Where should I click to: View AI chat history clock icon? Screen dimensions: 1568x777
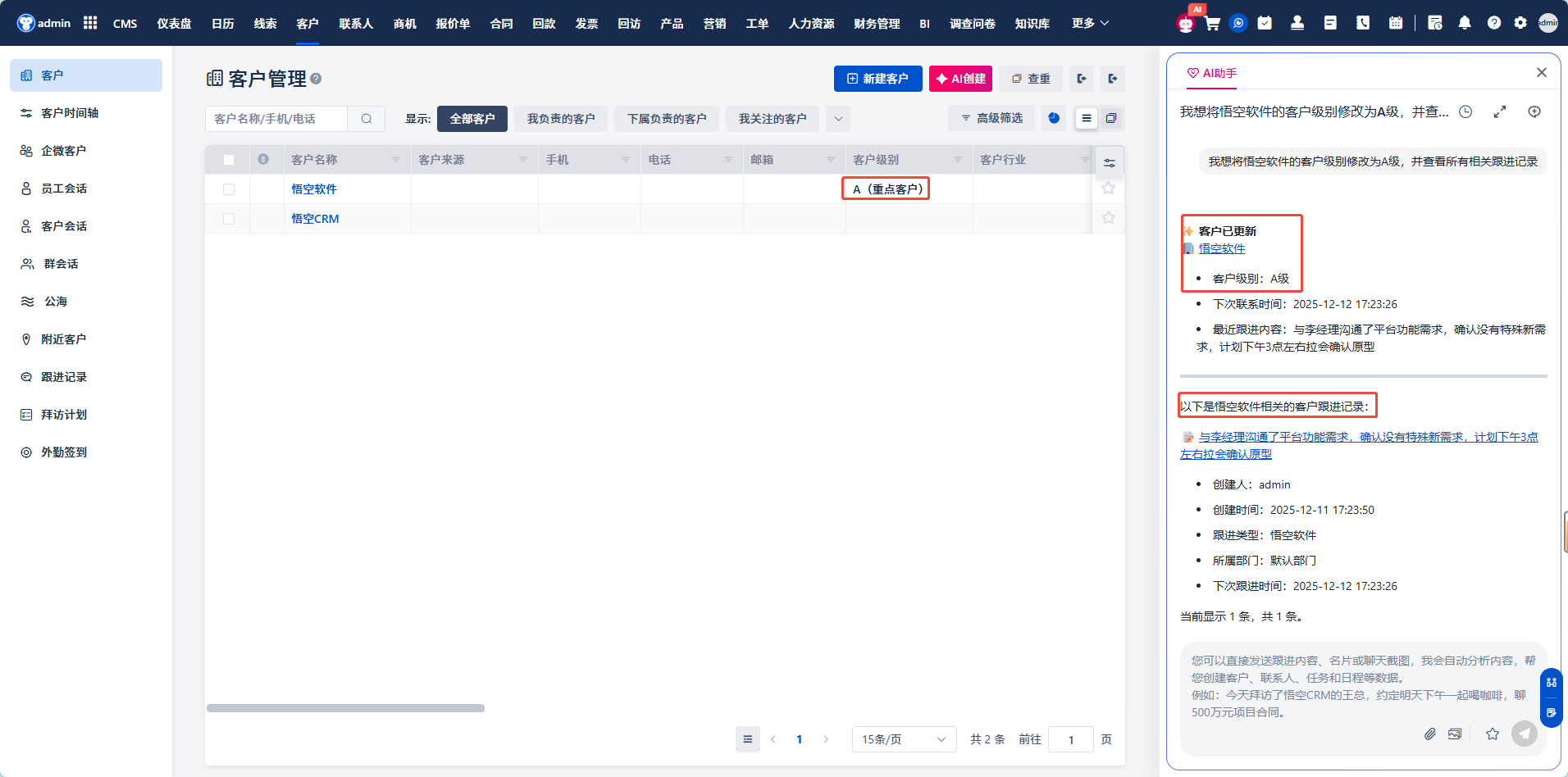click(1465, 112)
